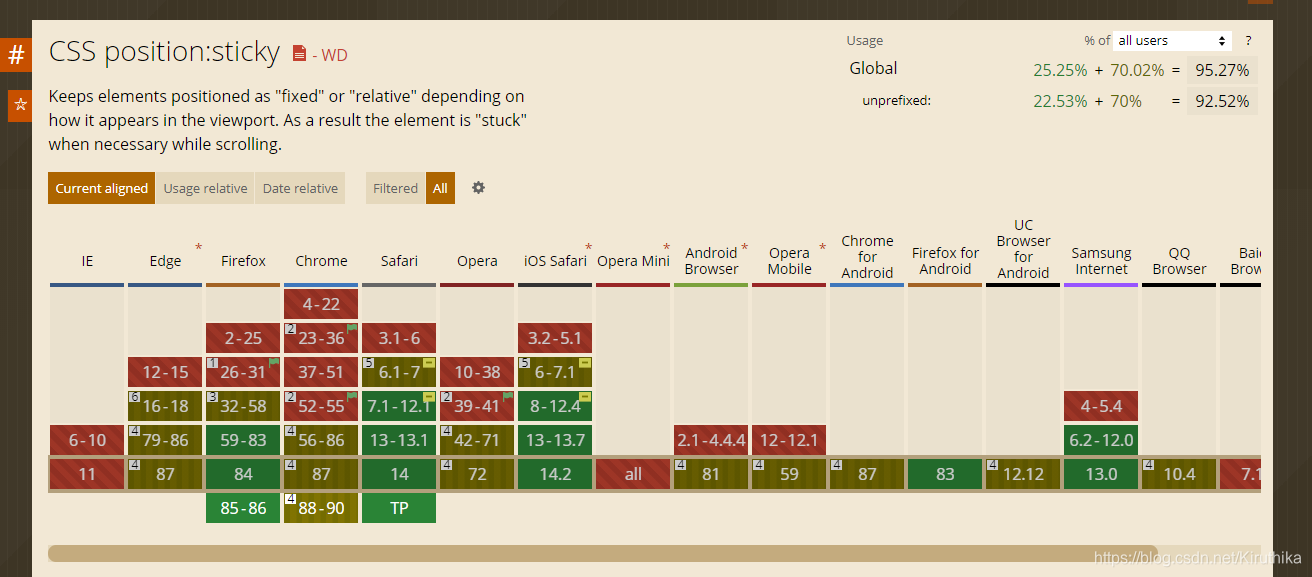Click the Chrome browser column header
The height and width of the screenshot is (577, 1312).
point(321,261)
